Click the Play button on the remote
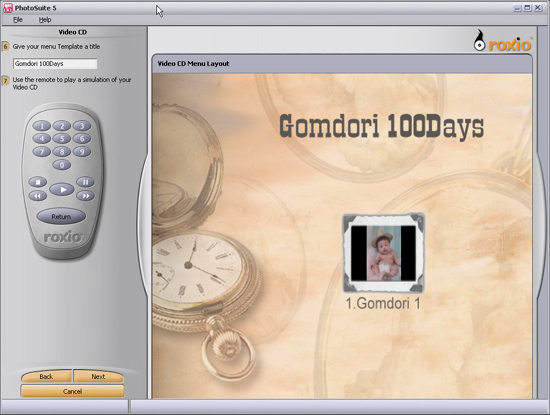The image size is (550, 415). 62,190
